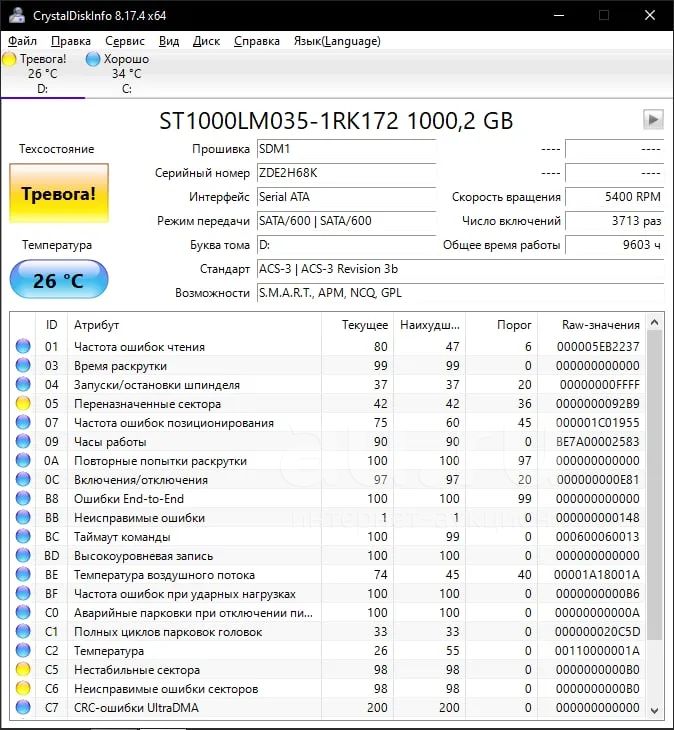674x730 pixels.
Task: Click status icon for 01 Частота ошибок чтения
Action: (x=23, y=346)
